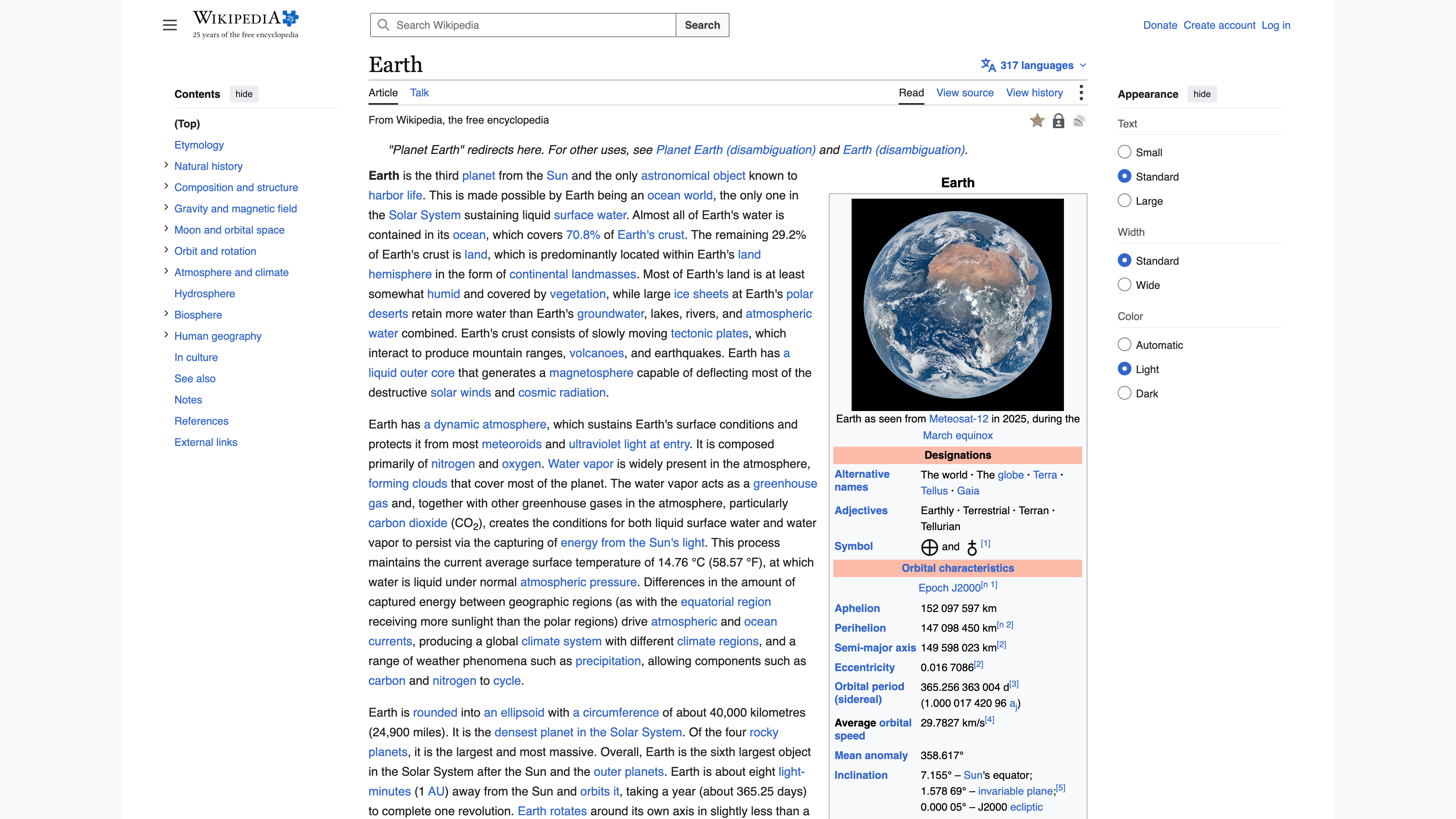Image resolution: width=1456 pixels, height=819 pixels.
Task: Select the Read tab
Action: 911,93
